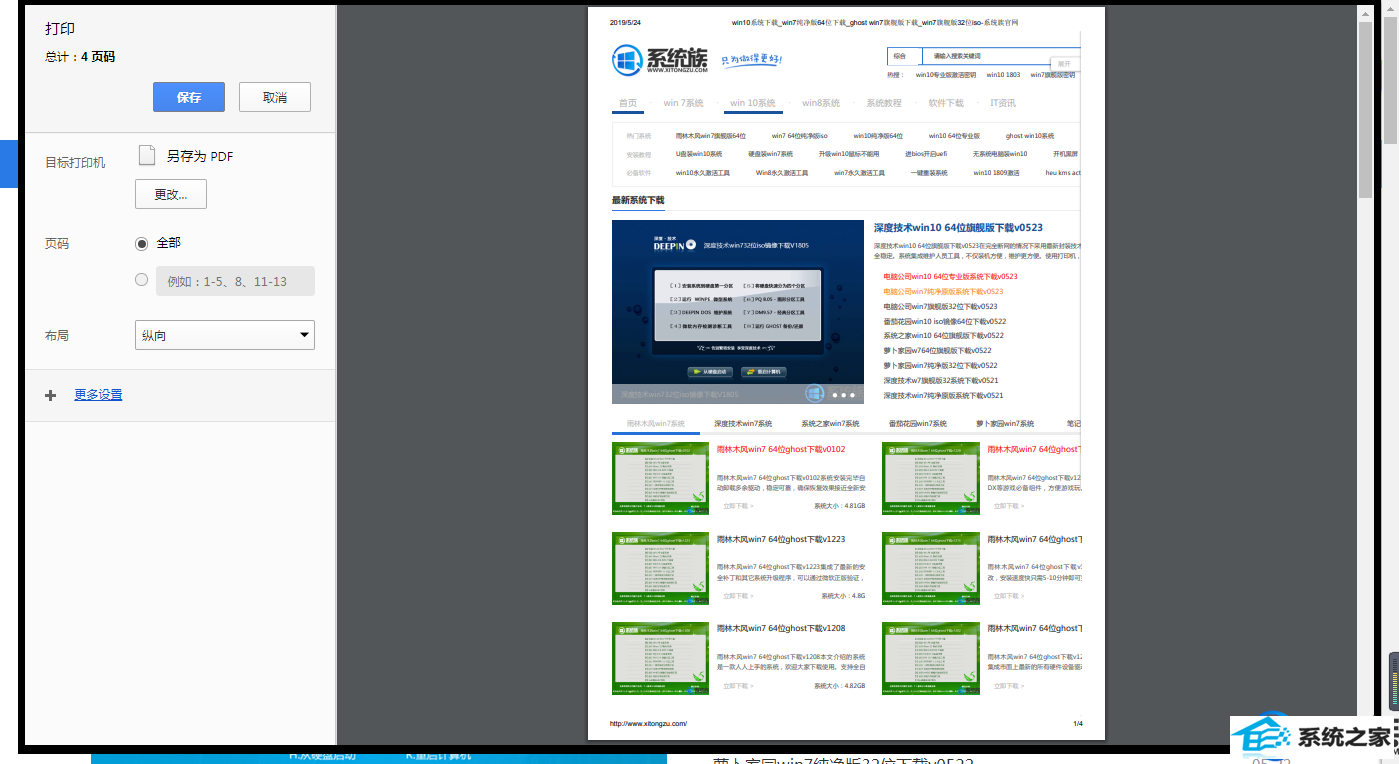Click U盘装win10系统 in 安装教程 row

click(699, 154)
